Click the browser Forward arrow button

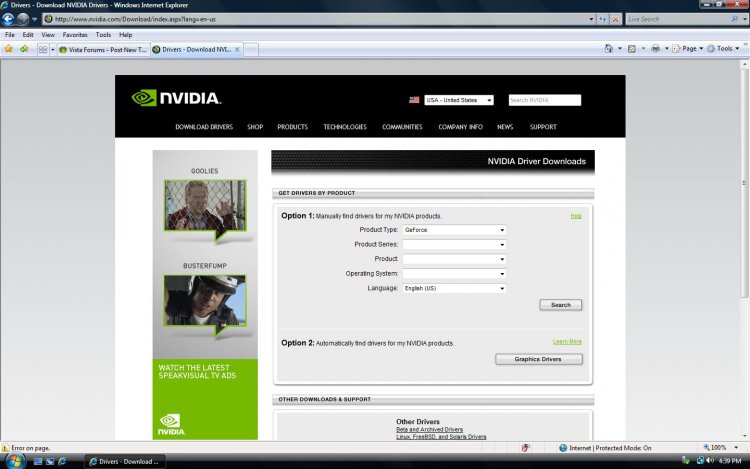click(22, 19)
